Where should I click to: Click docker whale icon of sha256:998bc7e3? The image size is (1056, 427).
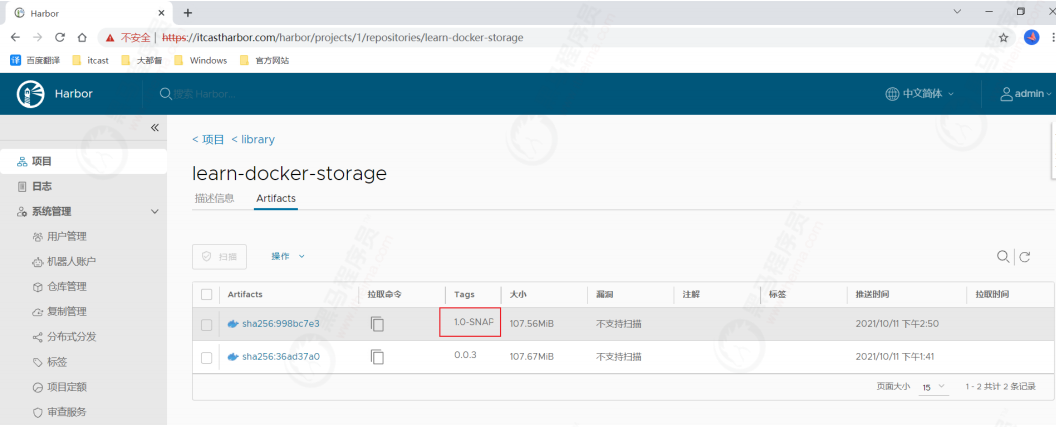pyautogui.click(x=233, y=324)
